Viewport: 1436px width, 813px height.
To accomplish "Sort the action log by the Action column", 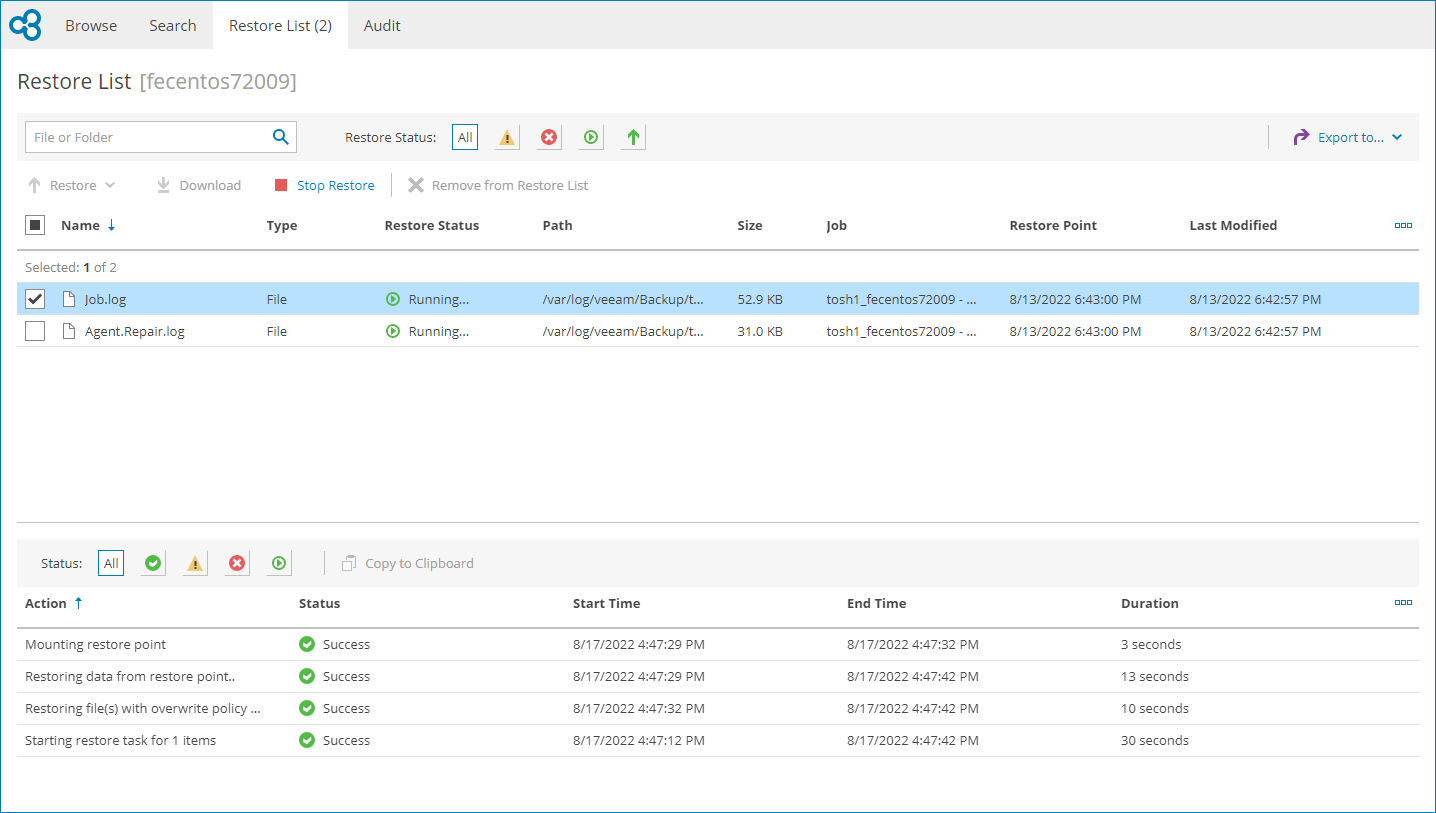I will coord(46,603).
